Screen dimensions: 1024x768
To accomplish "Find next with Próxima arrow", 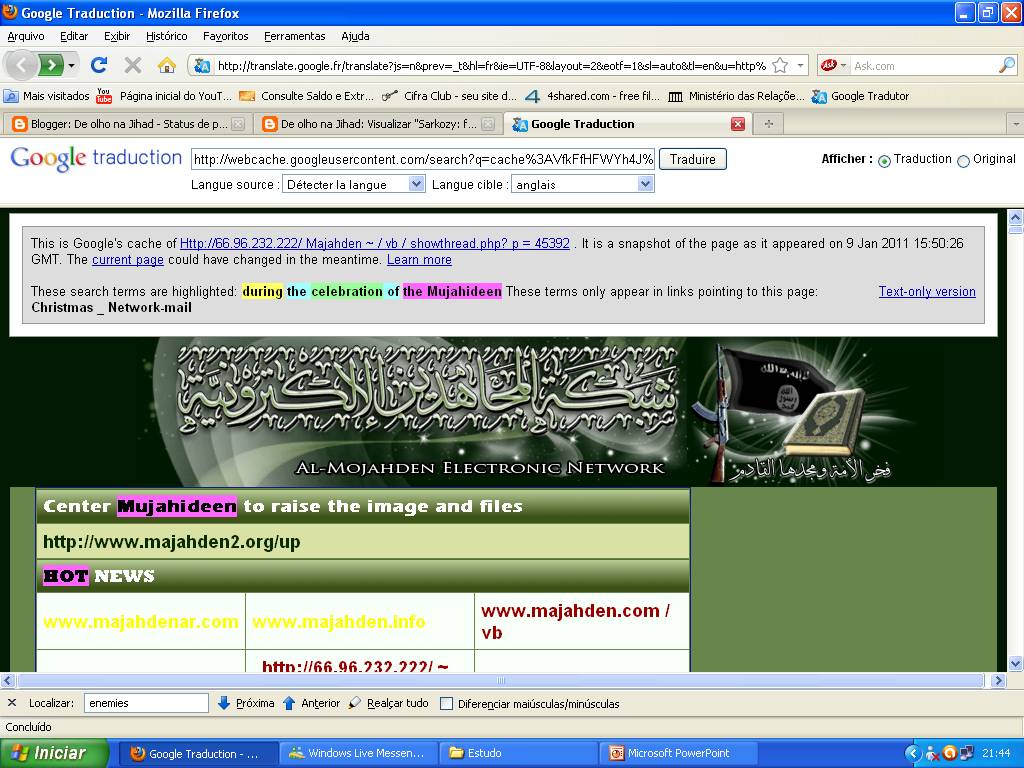I will coord(245,703).
